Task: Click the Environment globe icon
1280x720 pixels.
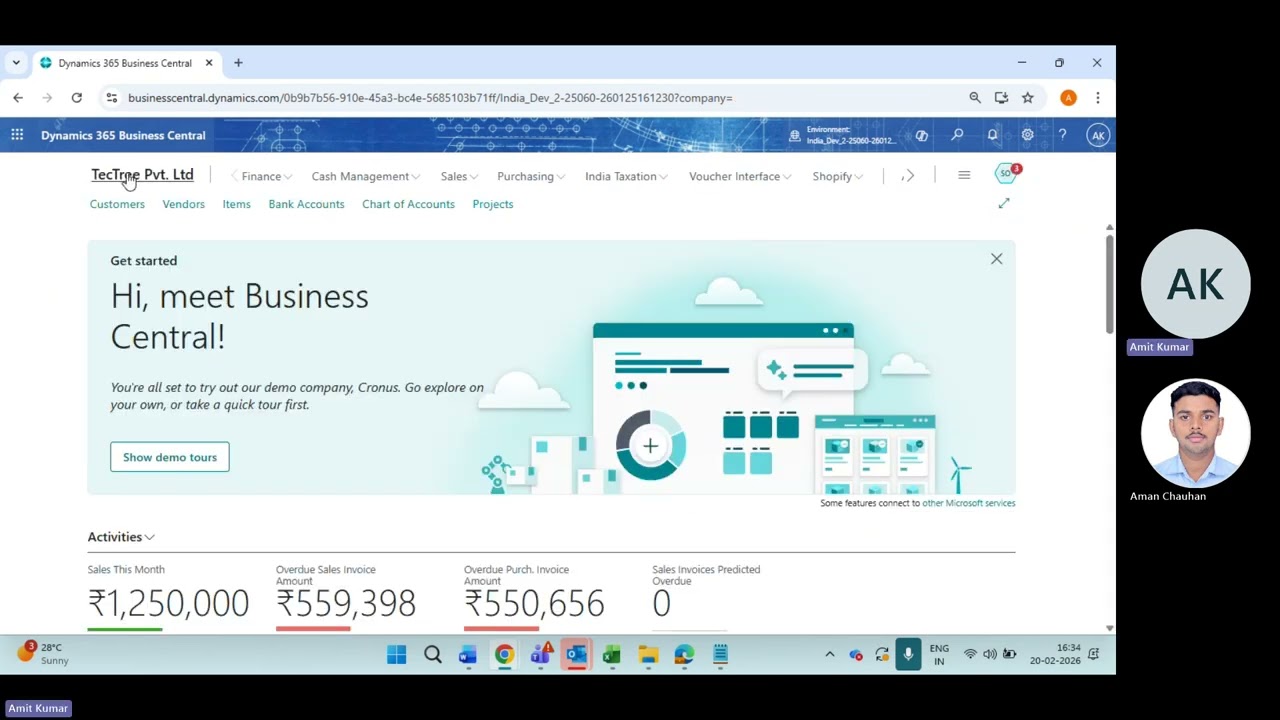Action: click(x=795, y=135)
